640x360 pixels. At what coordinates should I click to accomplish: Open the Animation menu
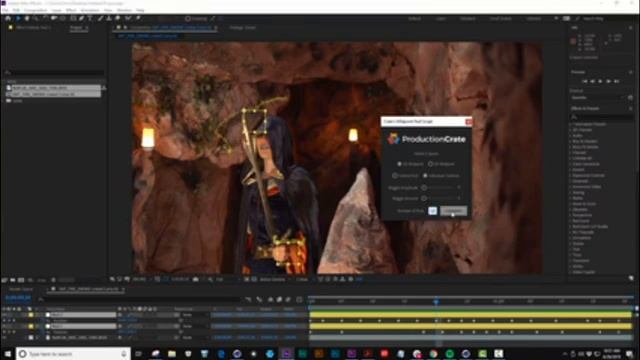pos(90,10)
